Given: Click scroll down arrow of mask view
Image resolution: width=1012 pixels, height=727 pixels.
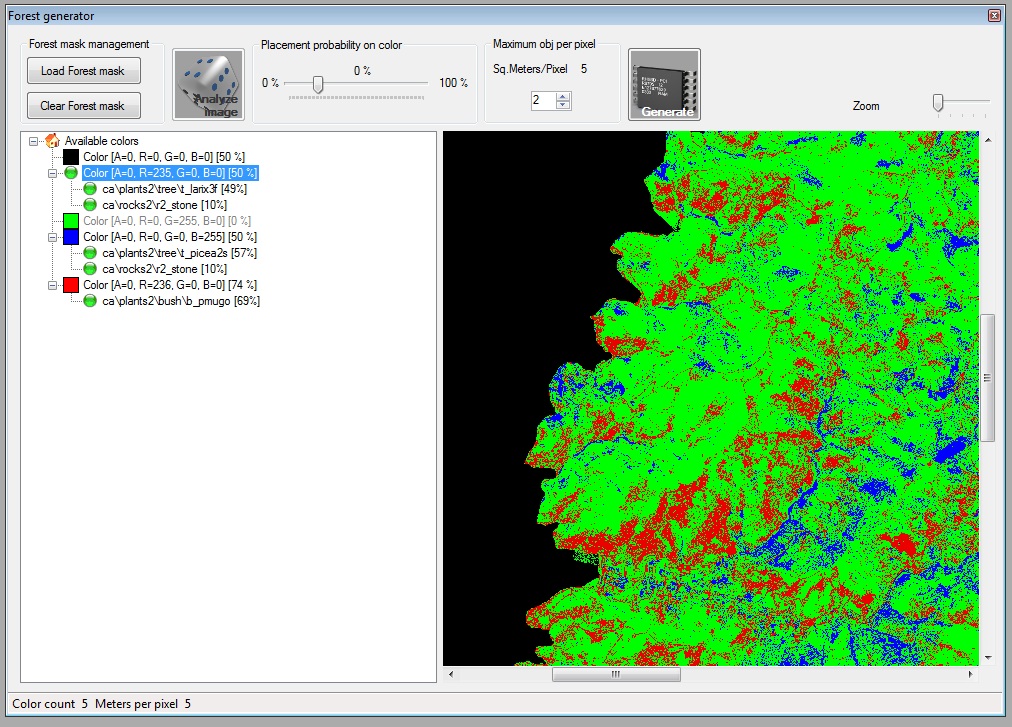Looking at the screenshot, I should click(x=987, y=658).
